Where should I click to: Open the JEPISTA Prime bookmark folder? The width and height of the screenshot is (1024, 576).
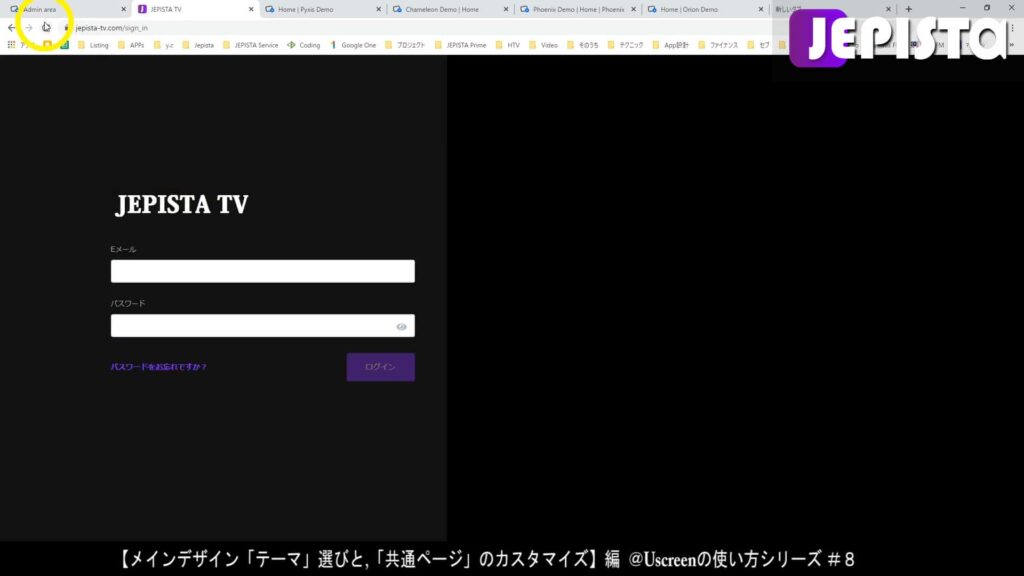pos(460,45)
